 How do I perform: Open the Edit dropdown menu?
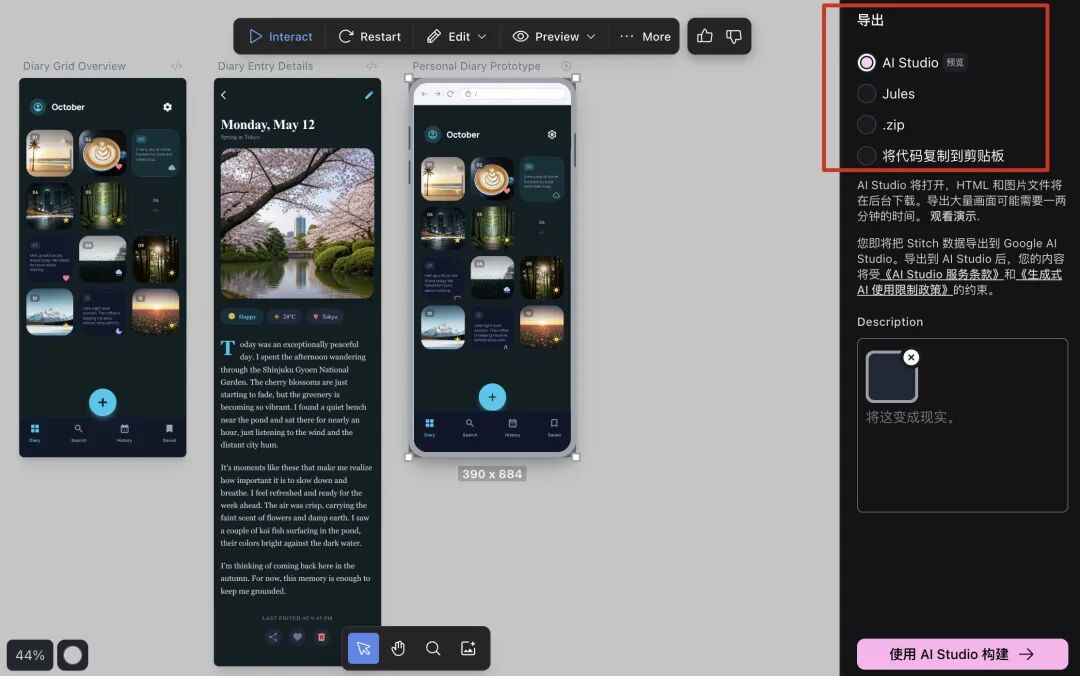[456, 37]
